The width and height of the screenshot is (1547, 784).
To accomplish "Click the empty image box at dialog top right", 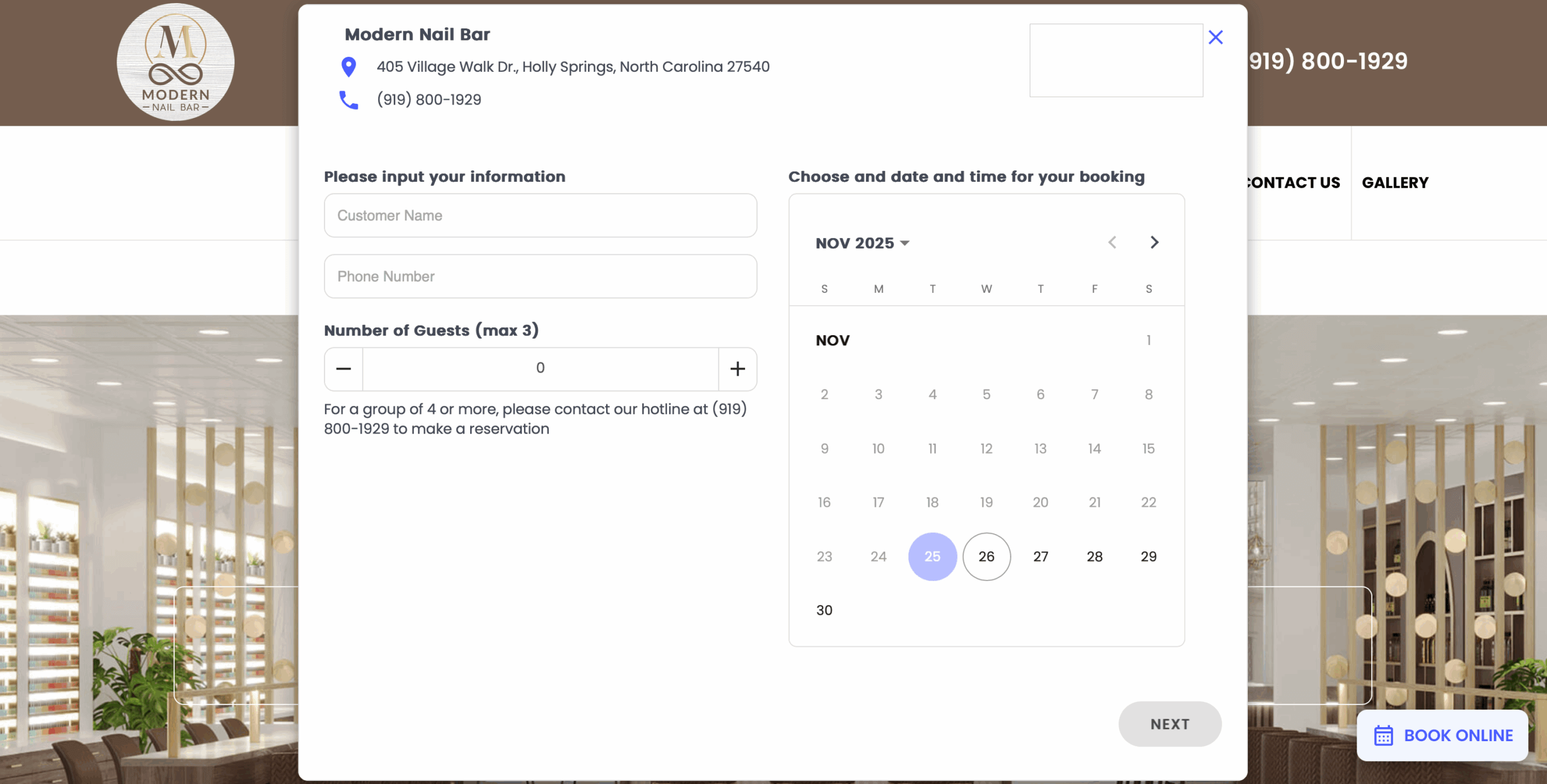I will click(x=1116, y=60).
